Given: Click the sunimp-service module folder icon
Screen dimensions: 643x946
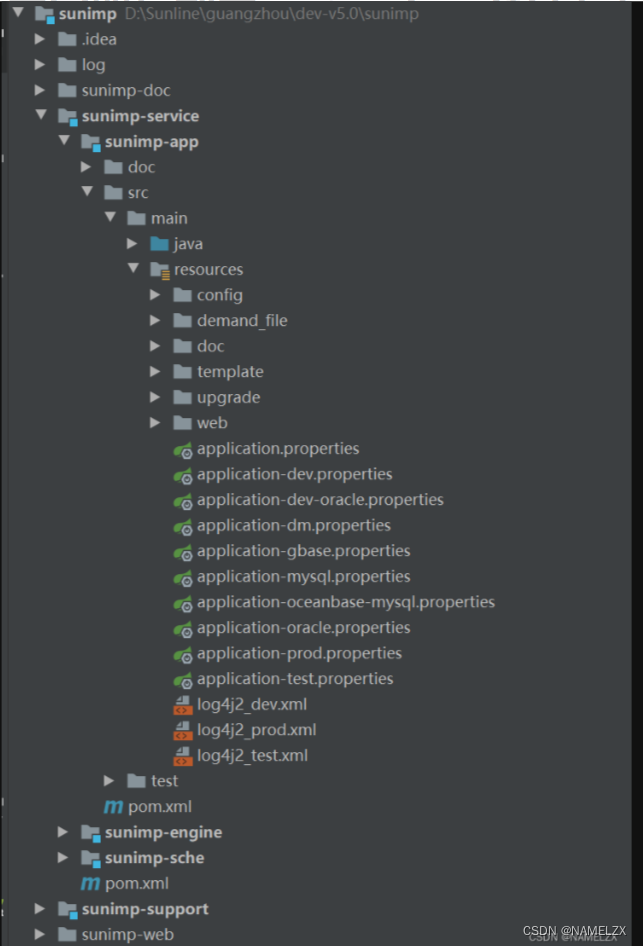Looking at the screenshot, I should pos(68,116).
